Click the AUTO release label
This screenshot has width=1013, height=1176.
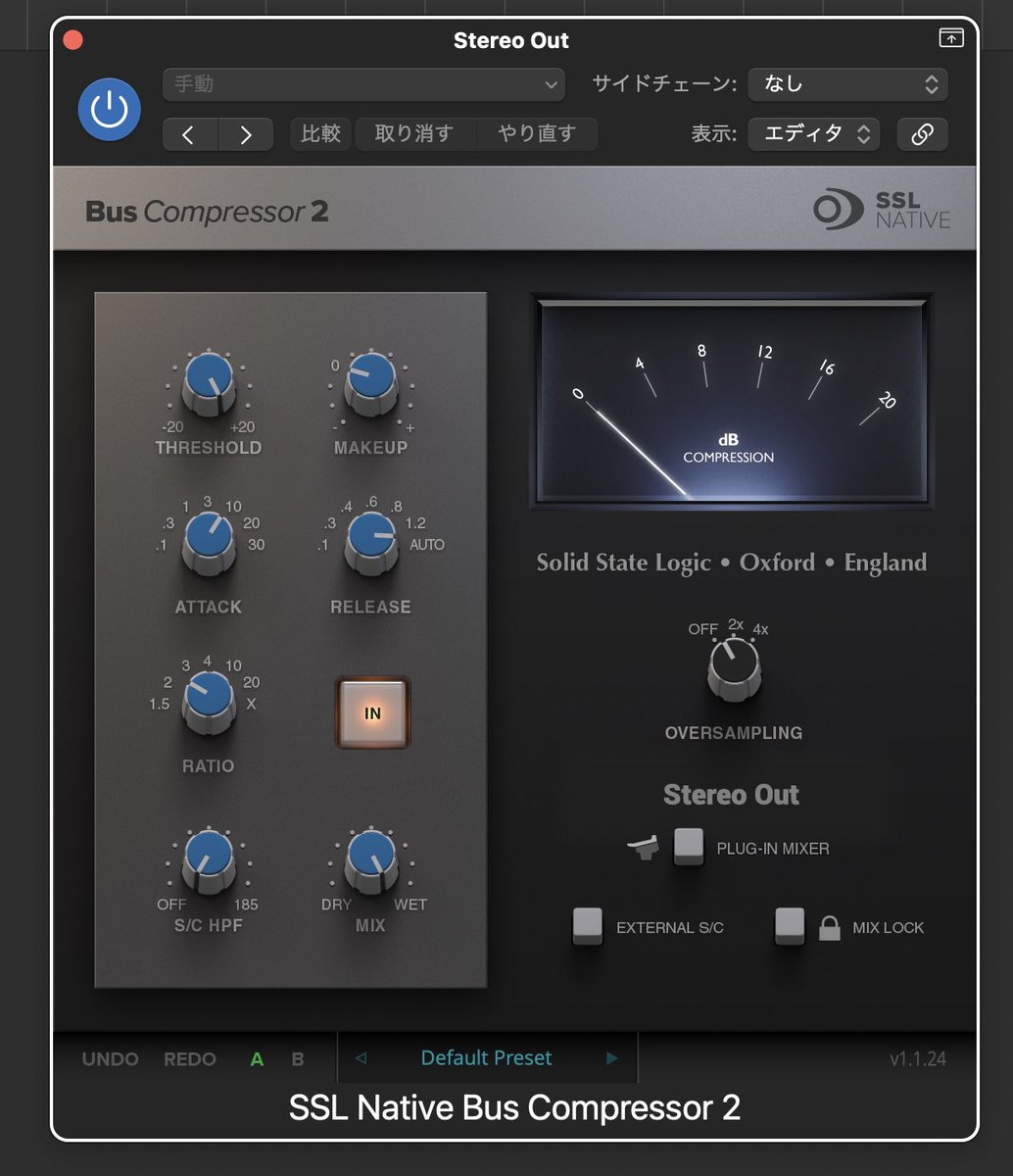(426, 545)
